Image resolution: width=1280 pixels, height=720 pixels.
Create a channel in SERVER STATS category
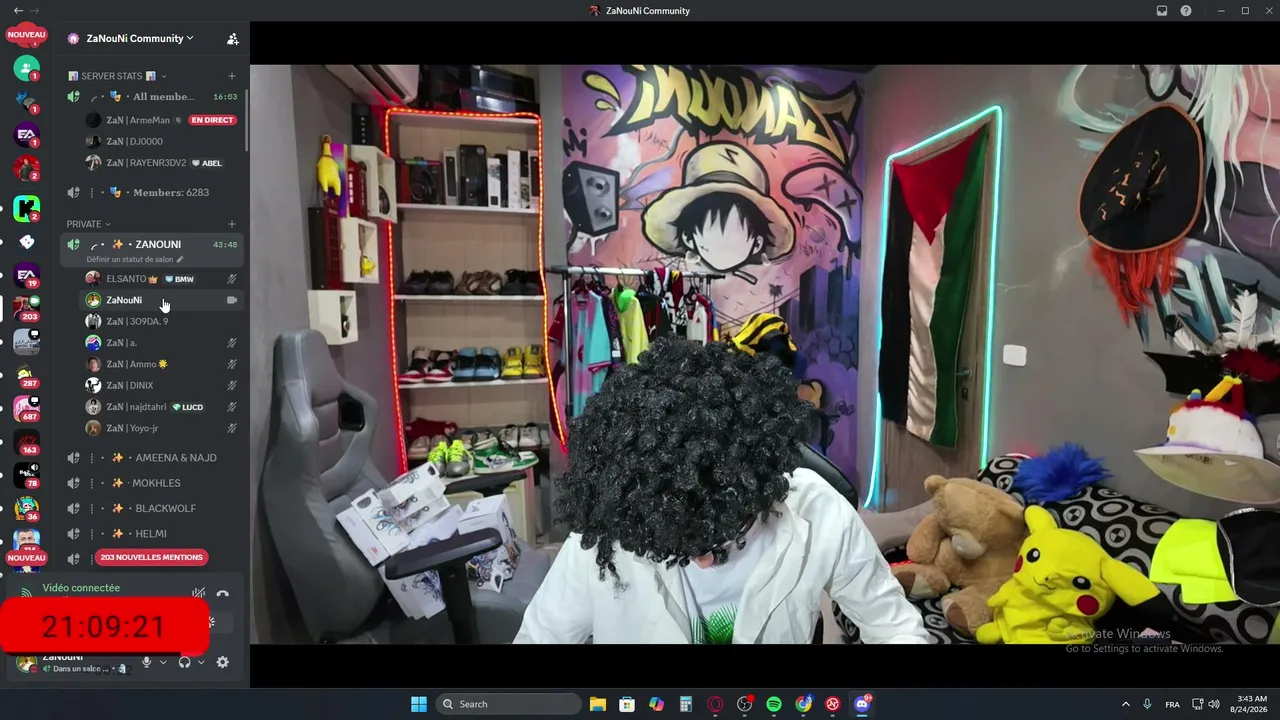[x=232, y=76]
